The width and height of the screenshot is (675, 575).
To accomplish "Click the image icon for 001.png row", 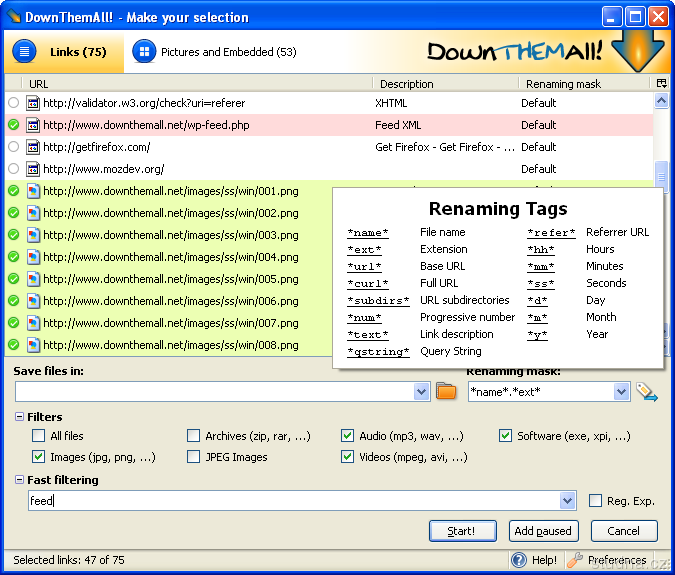I will 33,191.
